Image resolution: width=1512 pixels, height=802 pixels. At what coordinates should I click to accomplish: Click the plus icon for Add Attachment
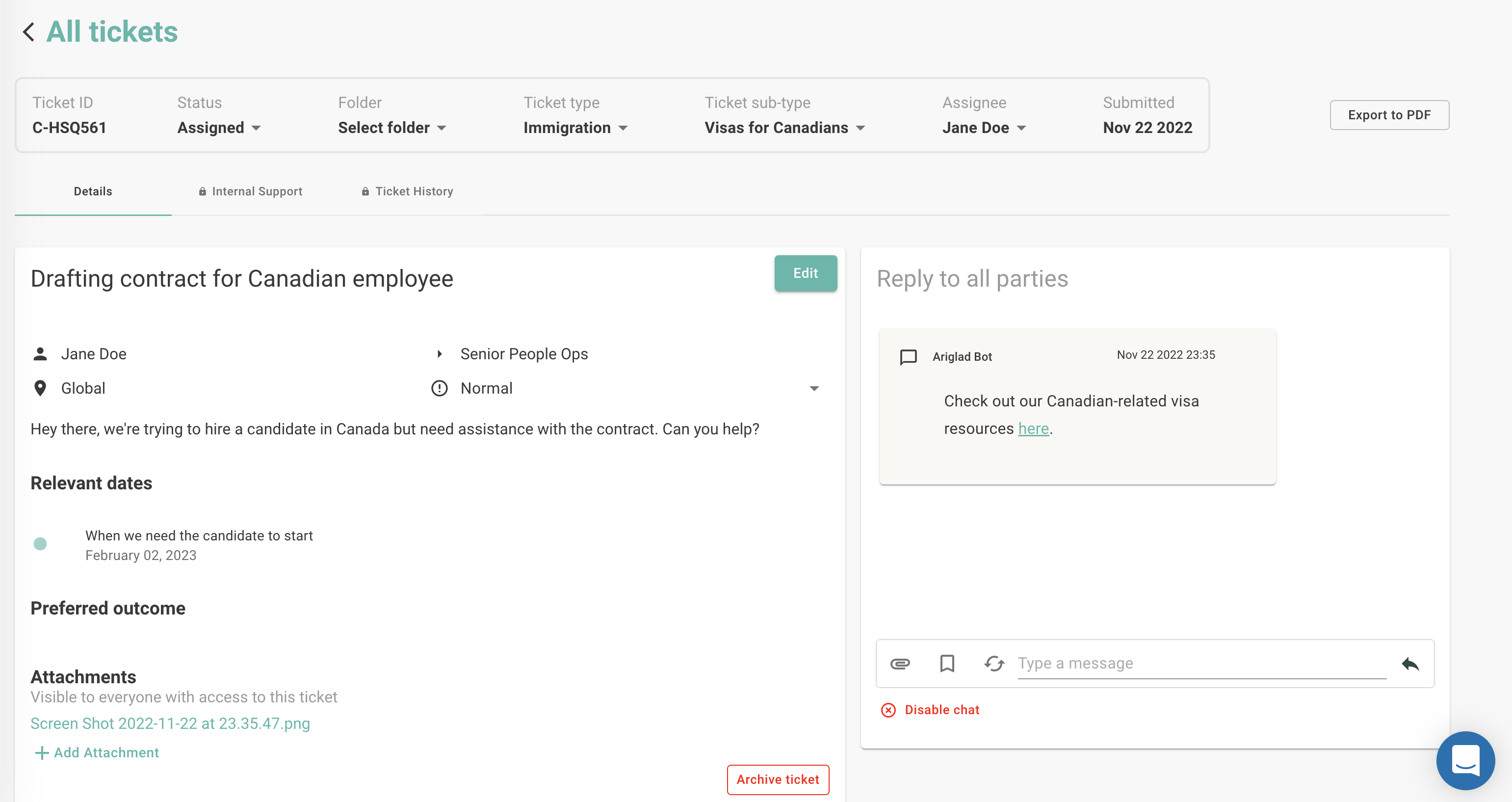click(x=41, y=753)
